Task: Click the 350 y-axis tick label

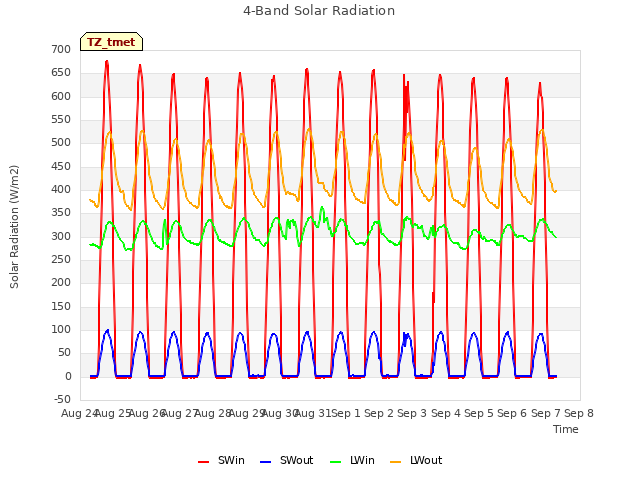Action: (61, 213)
